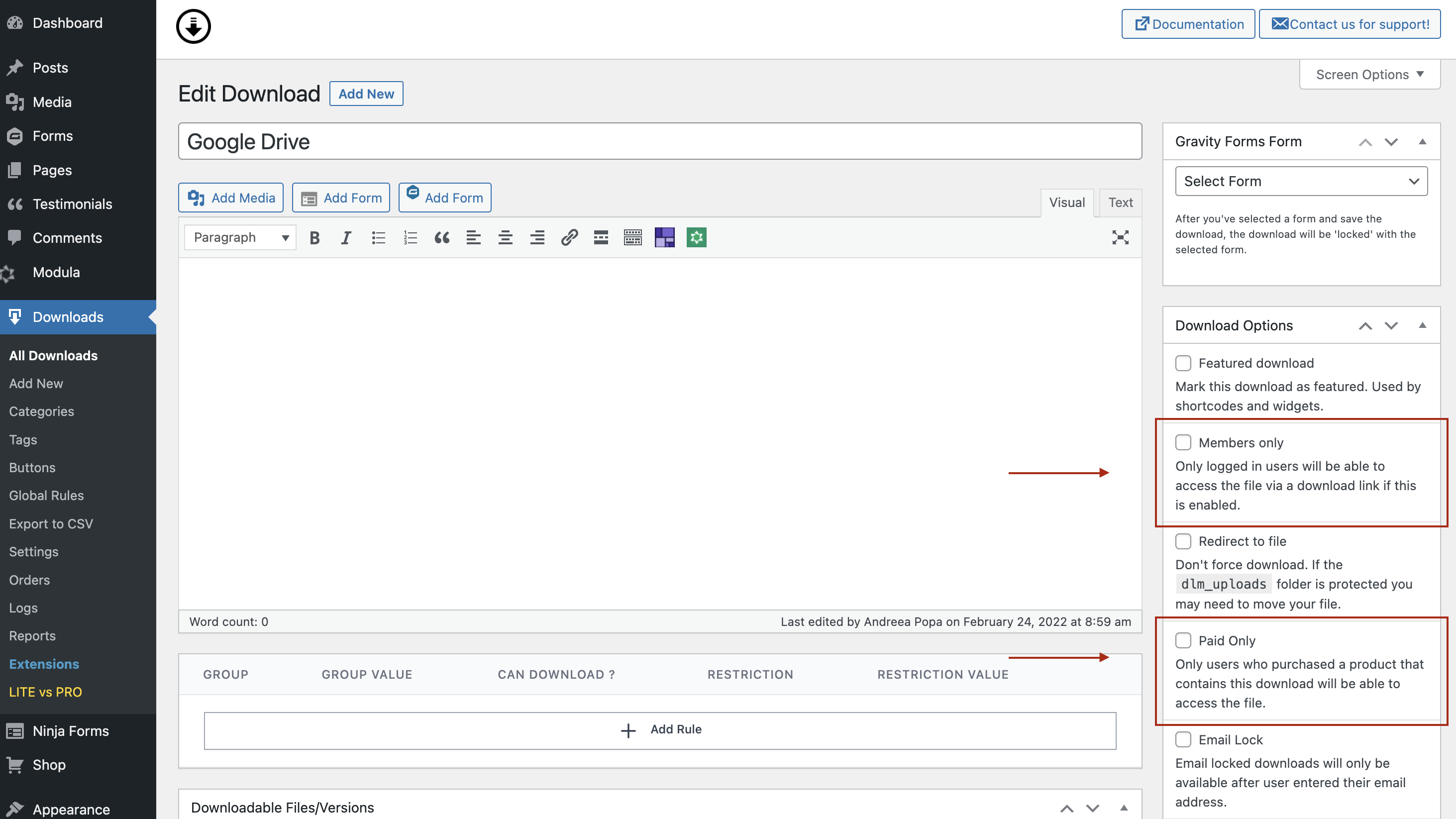Click Contact us for support button
Screen dimensions: 1456x819
point(1349,23)
